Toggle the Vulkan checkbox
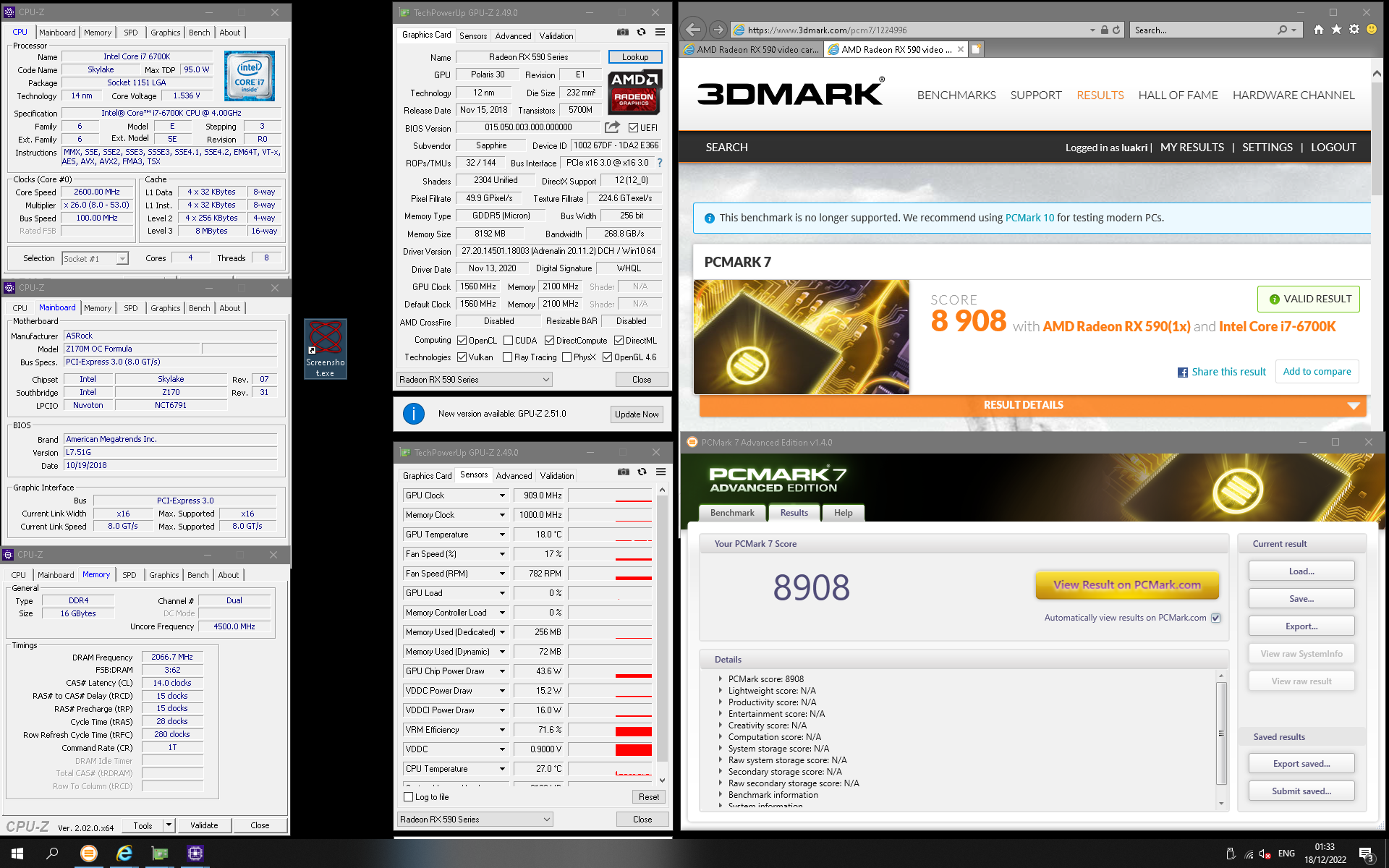The image size is (1389, 868). 462,357
